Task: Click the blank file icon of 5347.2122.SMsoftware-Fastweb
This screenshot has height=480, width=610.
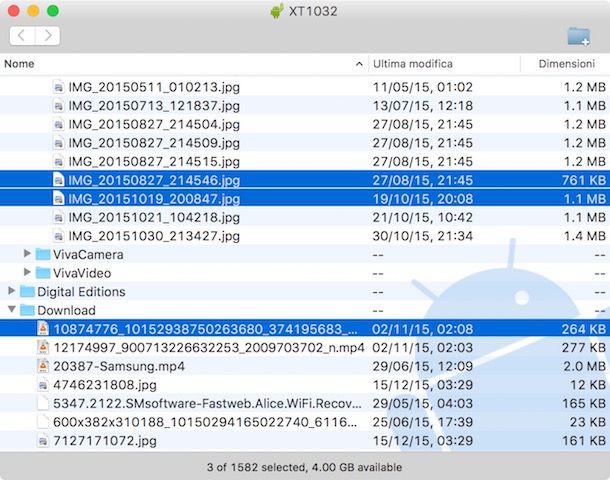Action: pos(43,403)
